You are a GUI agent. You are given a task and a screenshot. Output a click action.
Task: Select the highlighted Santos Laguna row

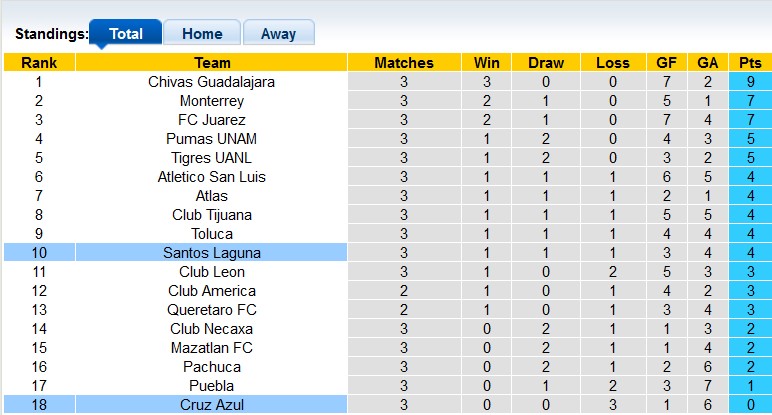(x=212, y=253)
